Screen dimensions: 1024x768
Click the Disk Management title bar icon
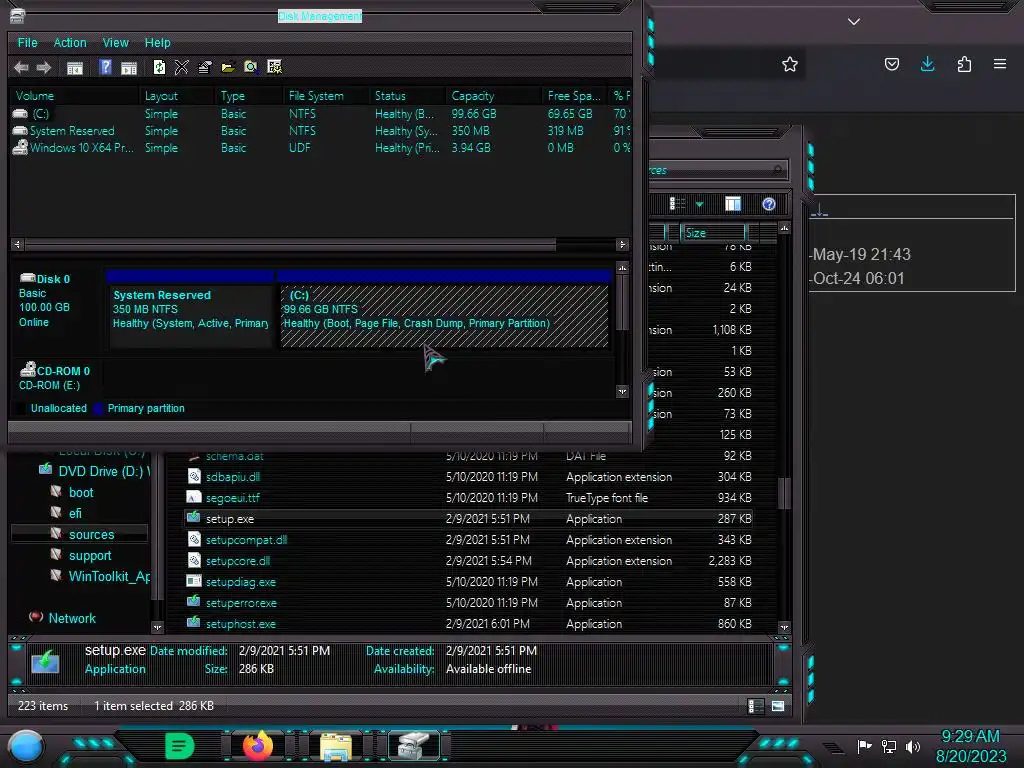[17, 16]
